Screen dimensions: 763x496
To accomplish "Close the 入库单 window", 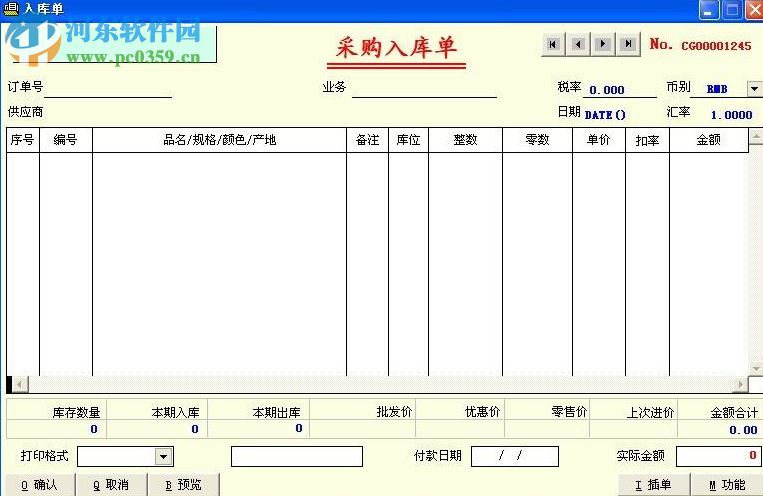I will coord(755,10).
